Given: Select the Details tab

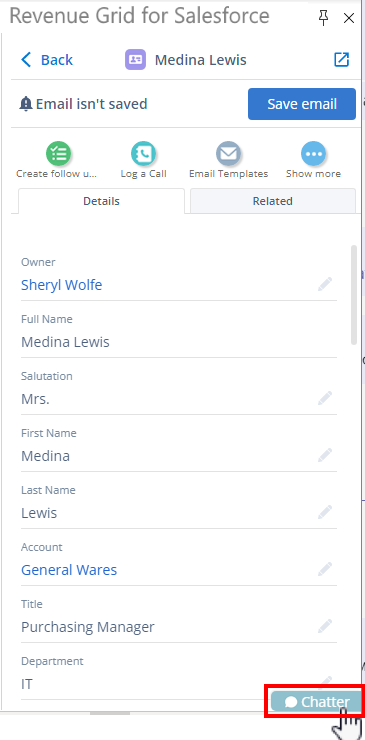Looking at the screenshot, I should (101, 201).
